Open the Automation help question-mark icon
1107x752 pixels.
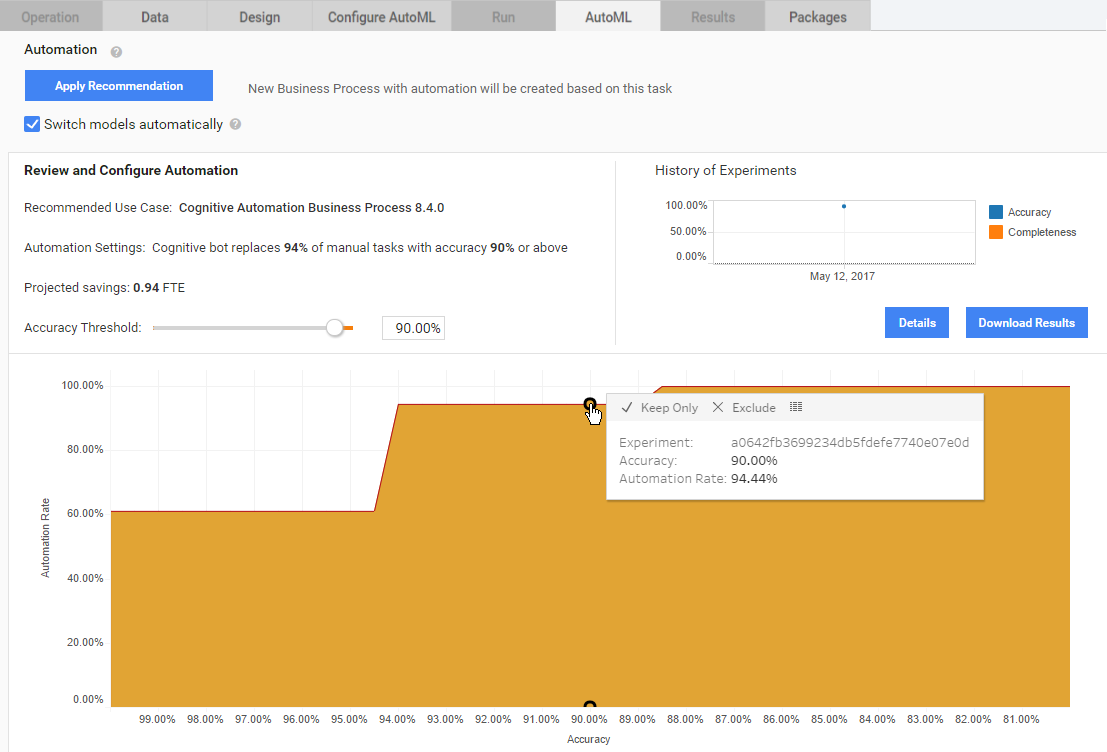coord(116,52)
